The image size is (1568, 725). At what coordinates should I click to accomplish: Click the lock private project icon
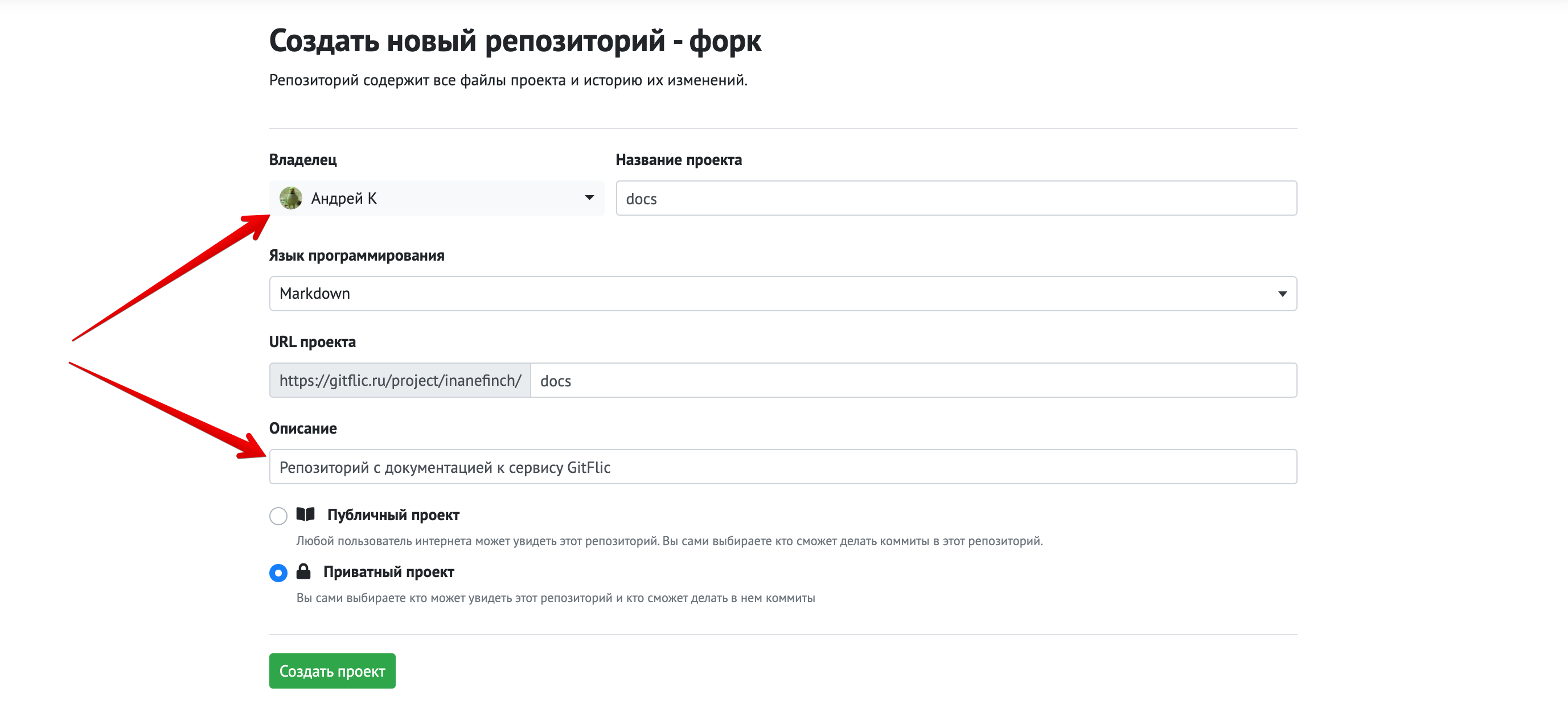pyautogui.click(x=303, y=571)
